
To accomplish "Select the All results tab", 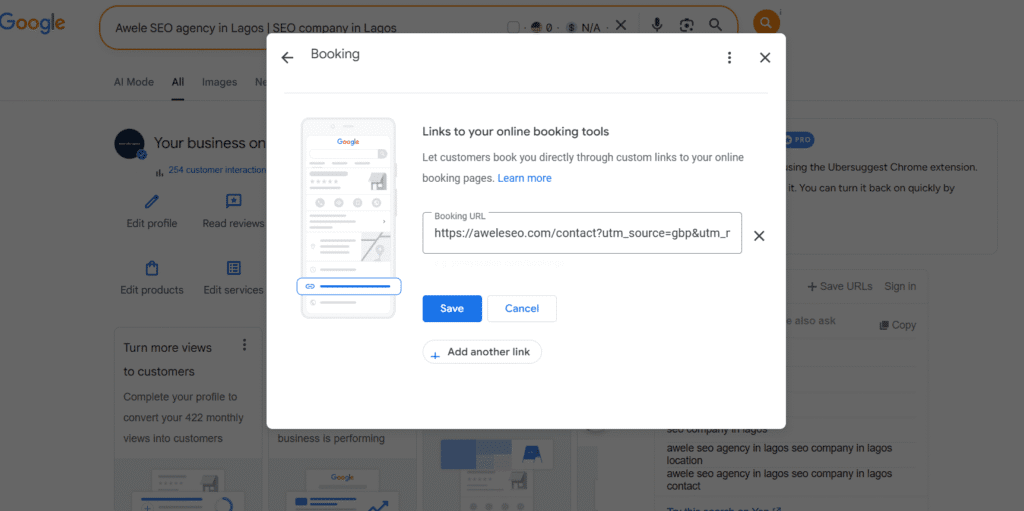I will (178, 82).
